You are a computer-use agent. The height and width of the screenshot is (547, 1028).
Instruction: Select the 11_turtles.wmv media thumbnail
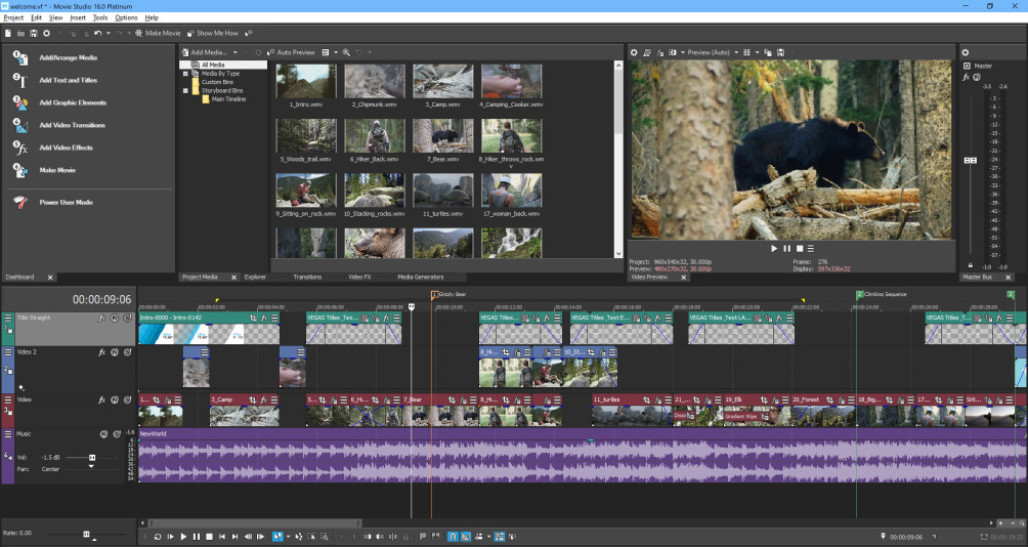(x=443, y=190)
